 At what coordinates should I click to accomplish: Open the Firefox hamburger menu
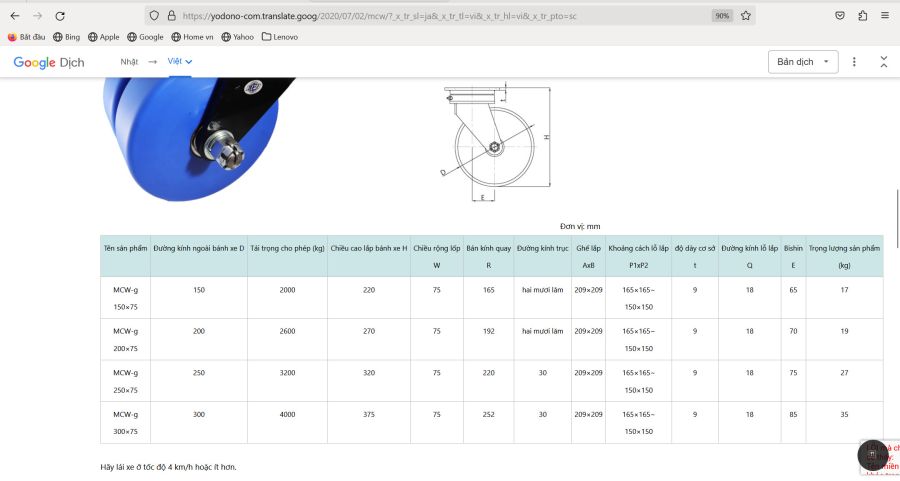885,16
